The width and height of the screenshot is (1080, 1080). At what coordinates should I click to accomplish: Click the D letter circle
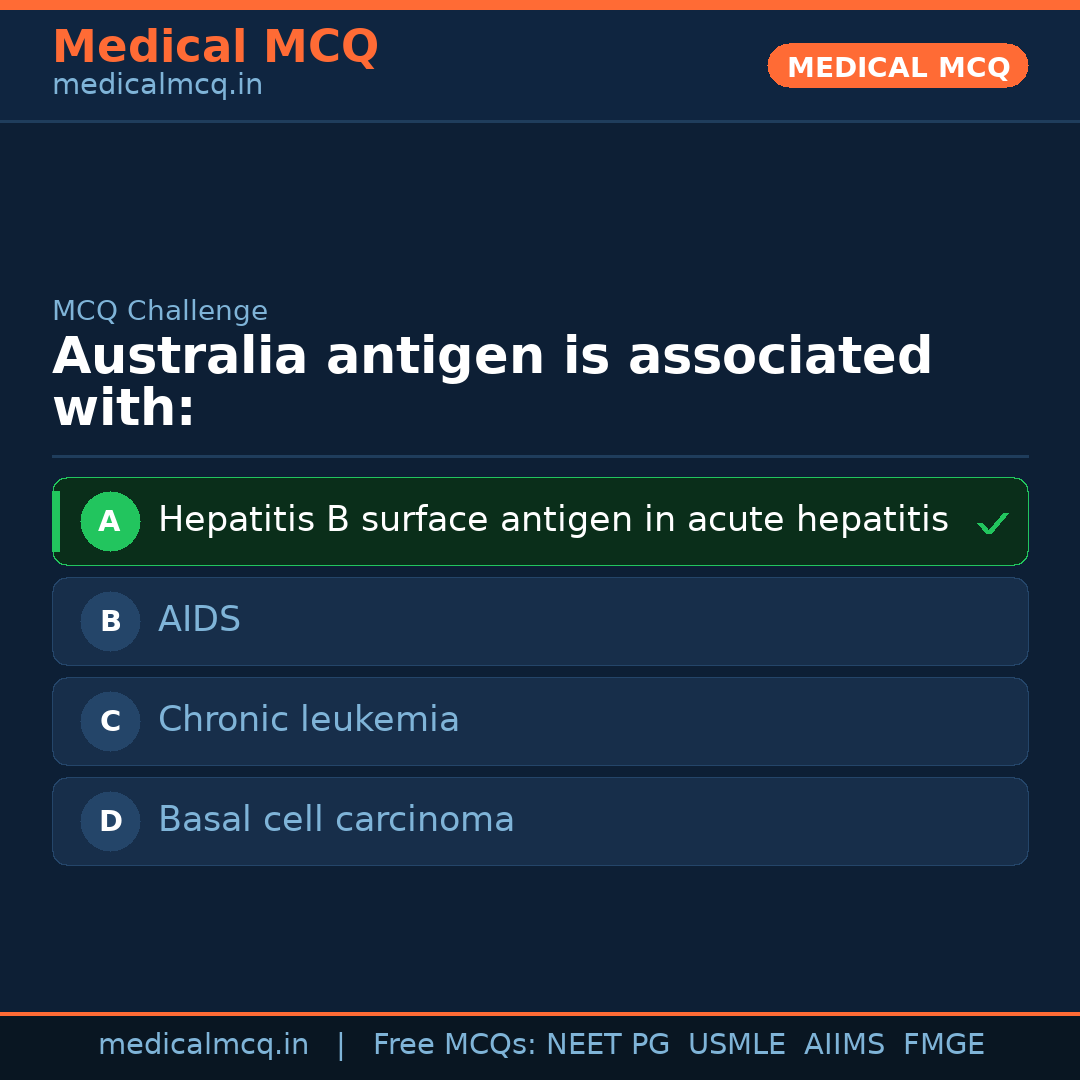110,821
